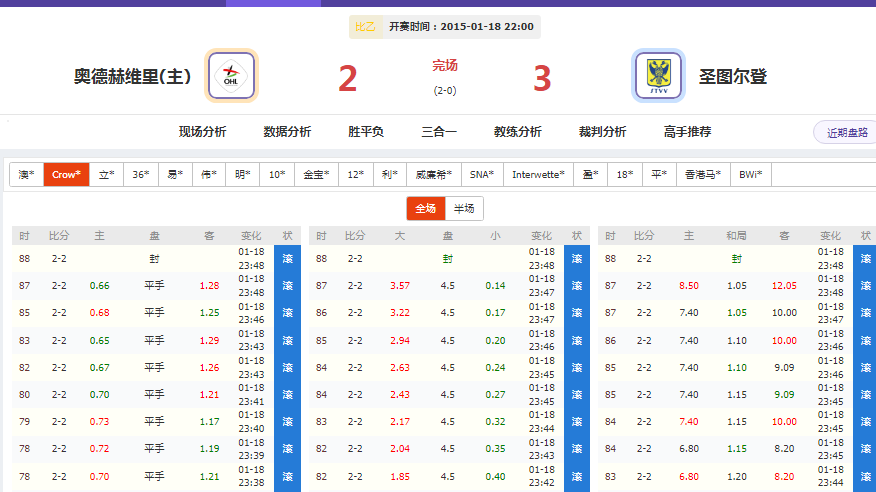The width and height of the screenshot is (876, 492).
Task: Go to 数据分析 section
Action: (287, 132)
